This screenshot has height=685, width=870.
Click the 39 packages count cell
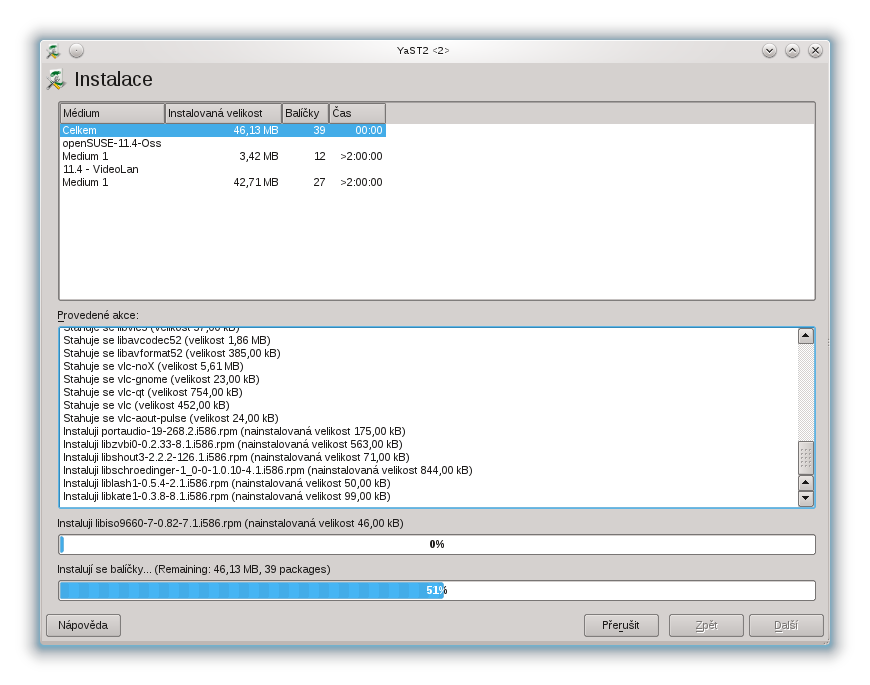pos(319,130)
